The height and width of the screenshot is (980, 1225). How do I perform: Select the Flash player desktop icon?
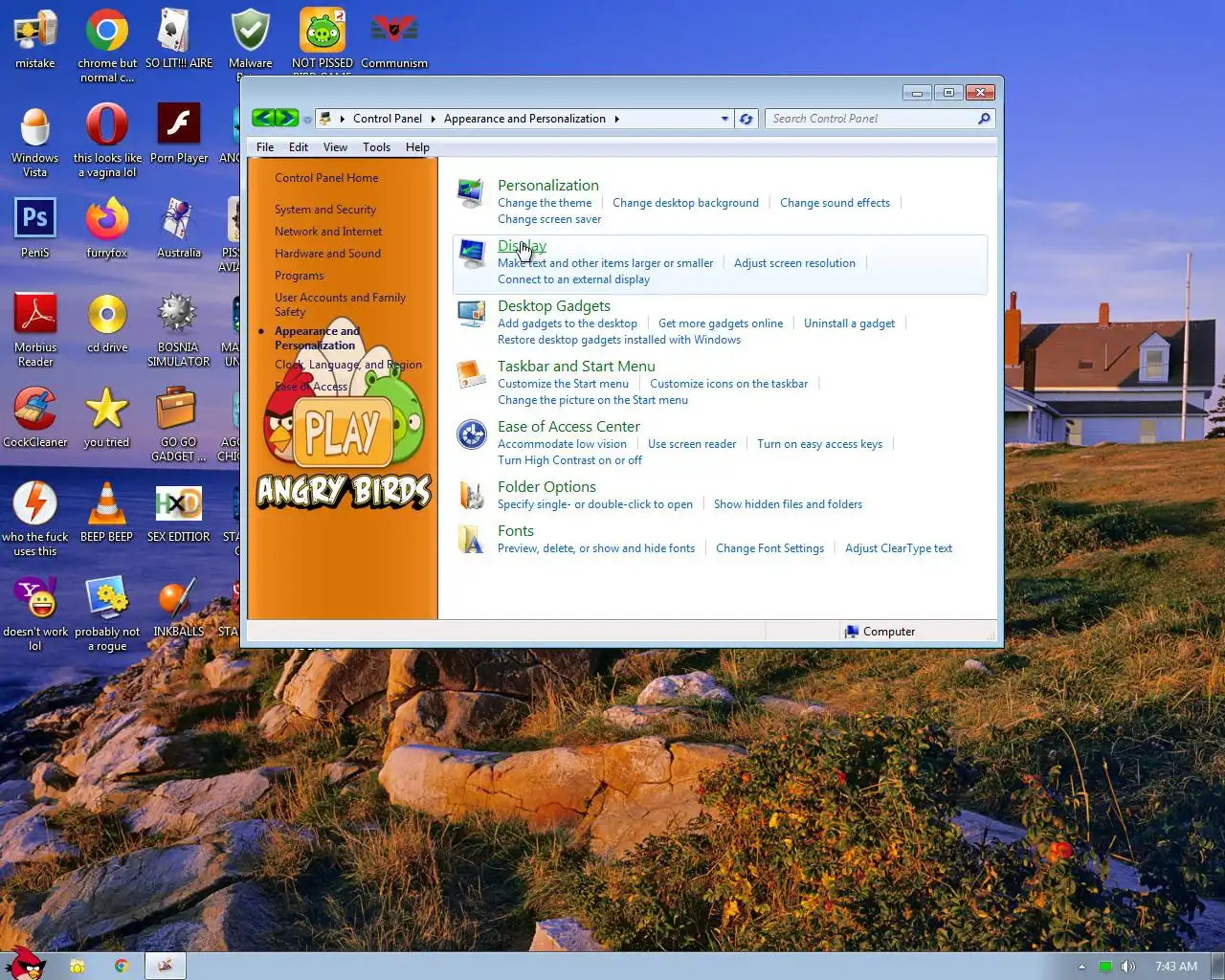pyautogui.click(x=179, y=133)
